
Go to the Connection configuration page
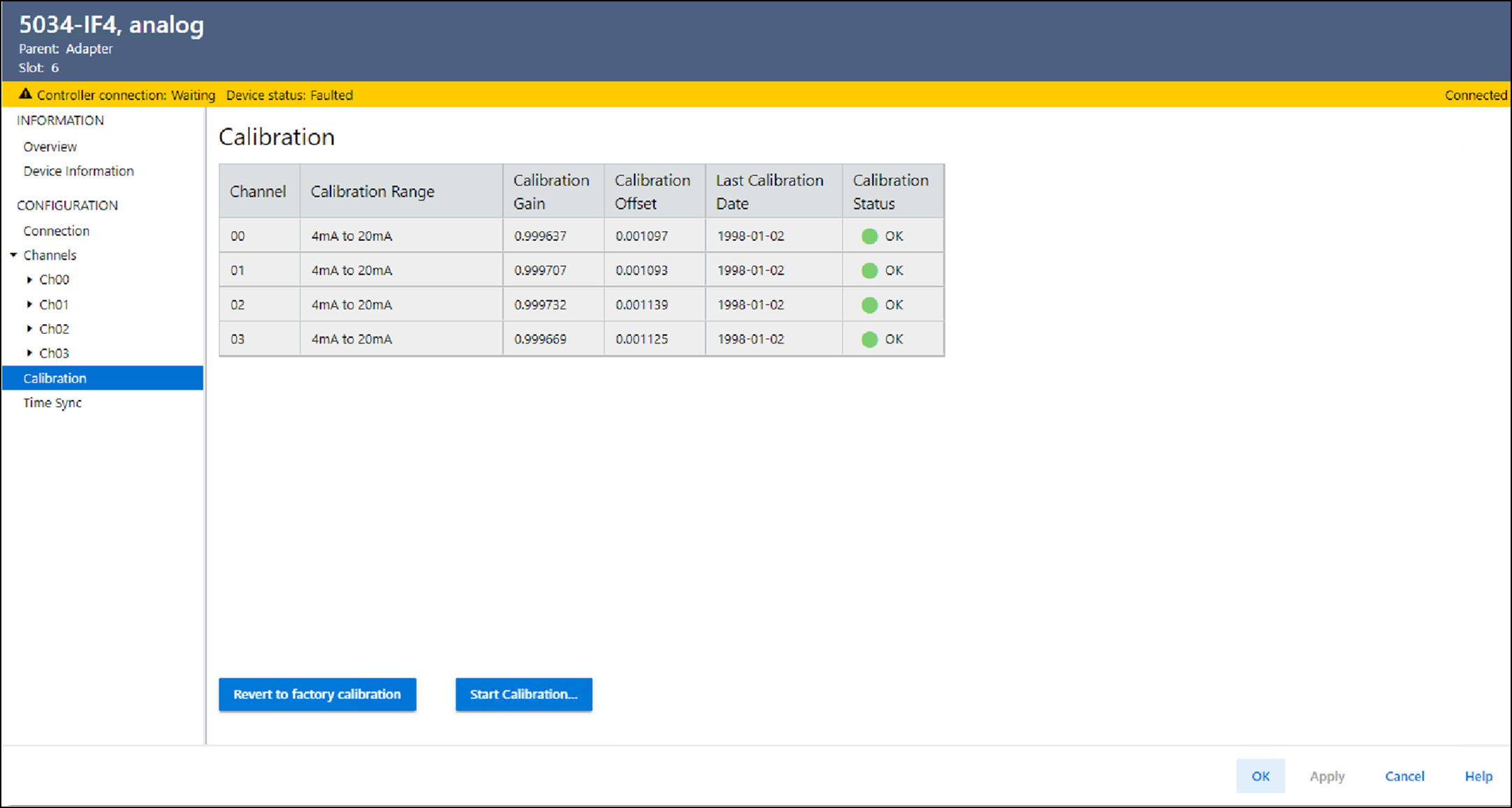[x=56, y=230]
